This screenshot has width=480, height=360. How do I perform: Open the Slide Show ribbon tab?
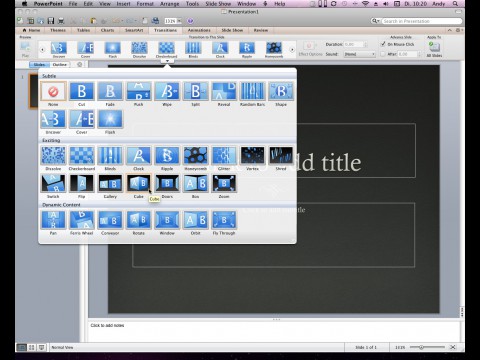pyautogui.click(x=232, y=30)
